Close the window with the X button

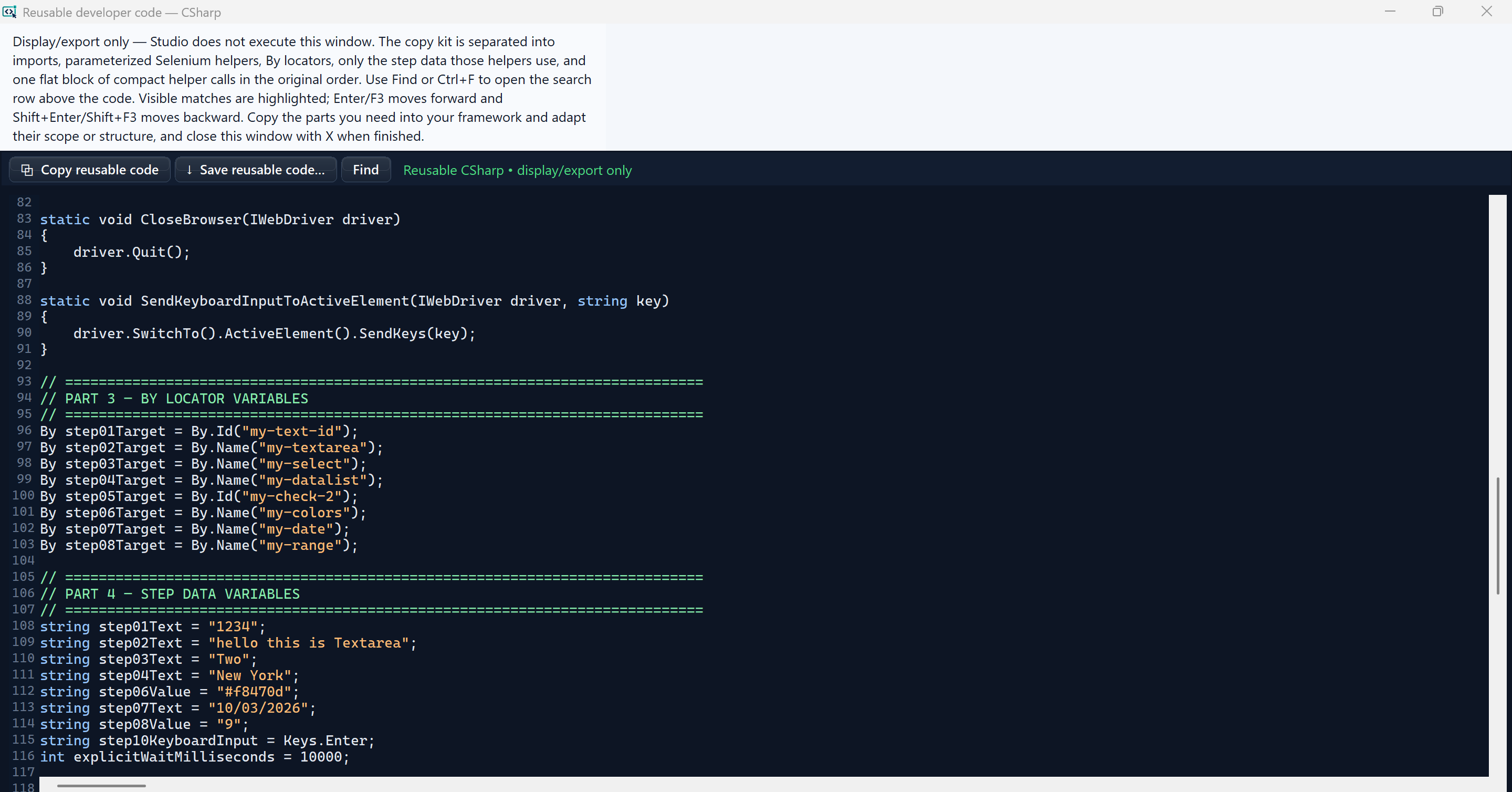click(x=1486, y=12)
